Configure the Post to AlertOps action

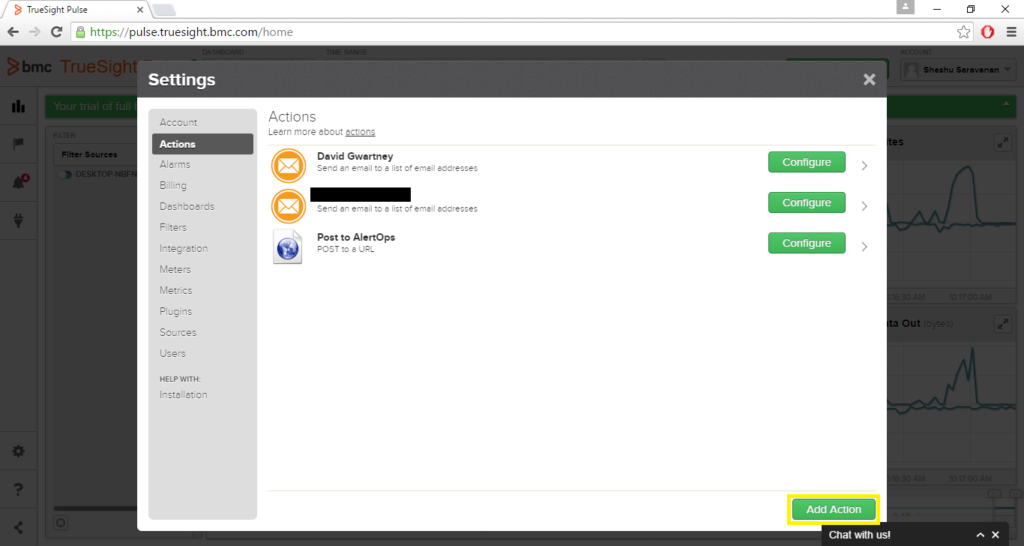(x=807, y=243)
